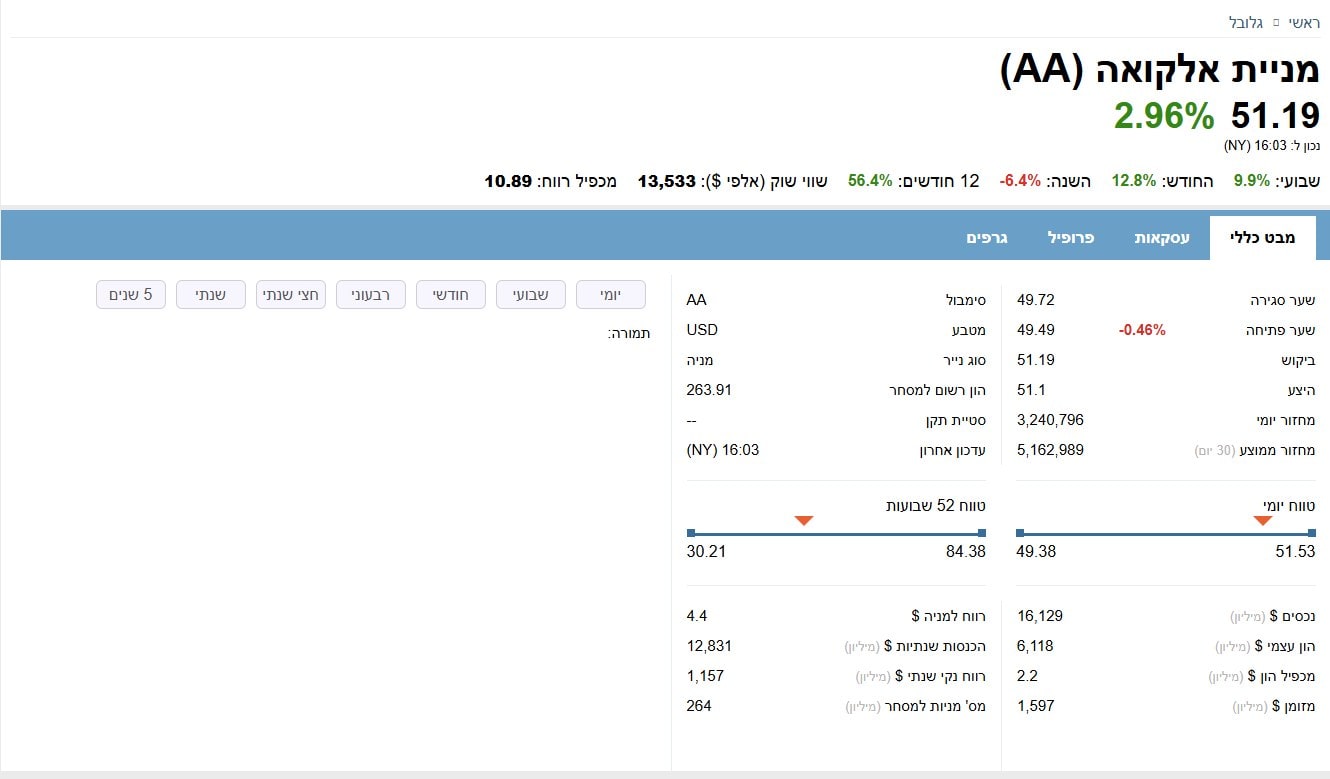Open the 'ראשי' breadcrumb link

(x=1303, y=22)
